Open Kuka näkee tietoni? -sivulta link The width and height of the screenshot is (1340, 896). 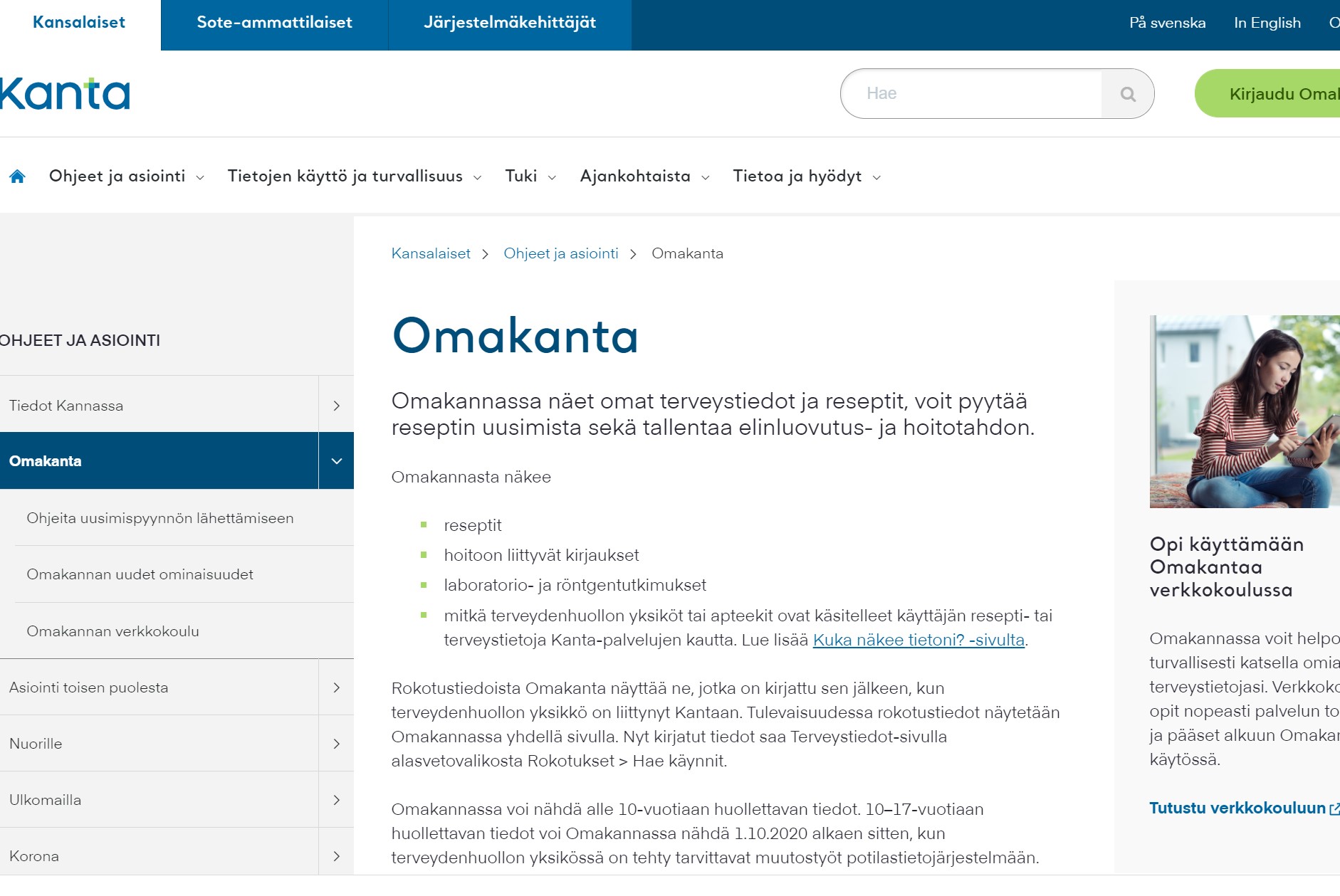[x=918, y=640]
